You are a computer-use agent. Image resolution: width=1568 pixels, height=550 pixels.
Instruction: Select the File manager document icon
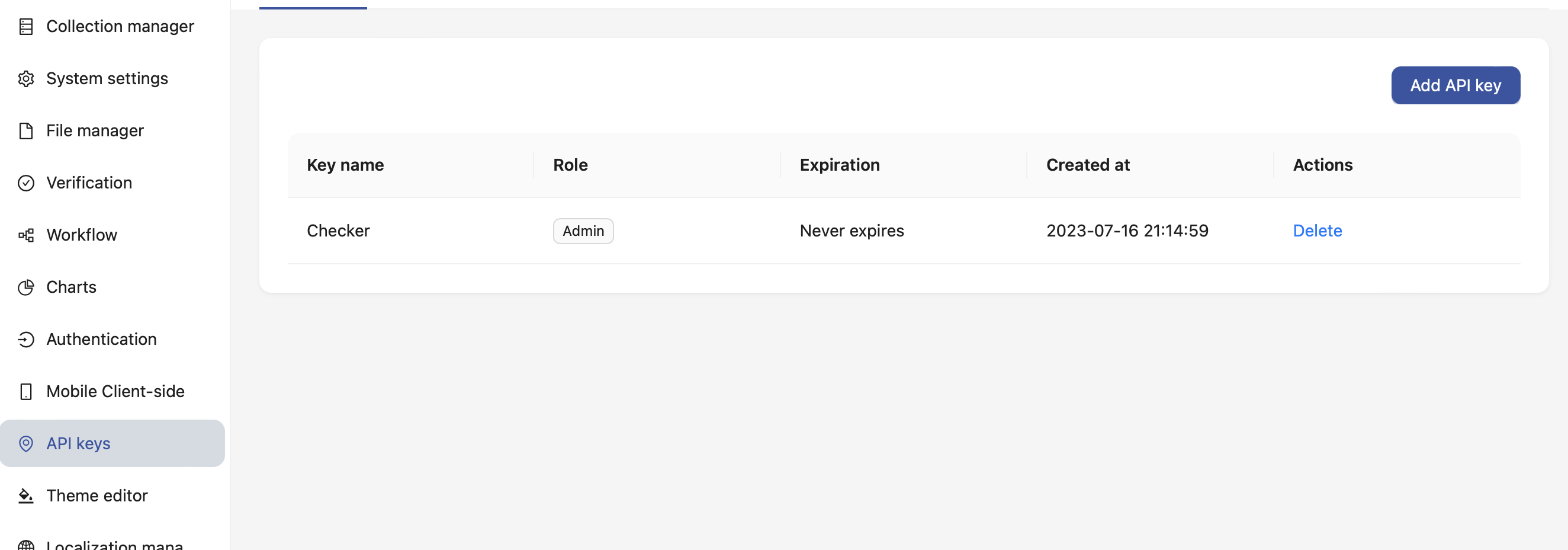(x=26, y=130)
